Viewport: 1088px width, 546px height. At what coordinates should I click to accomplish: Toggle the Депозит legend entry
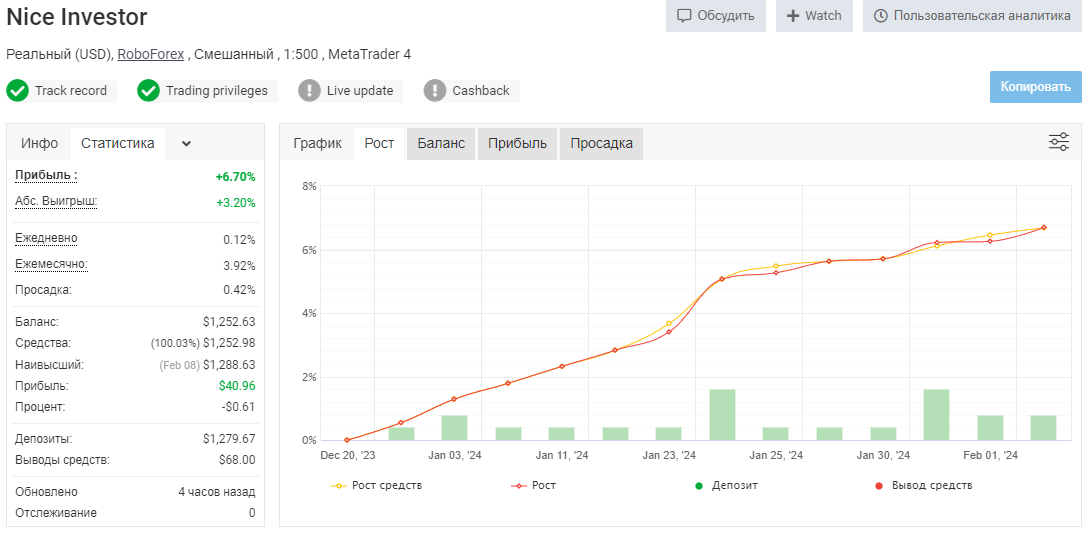[726, 486]
